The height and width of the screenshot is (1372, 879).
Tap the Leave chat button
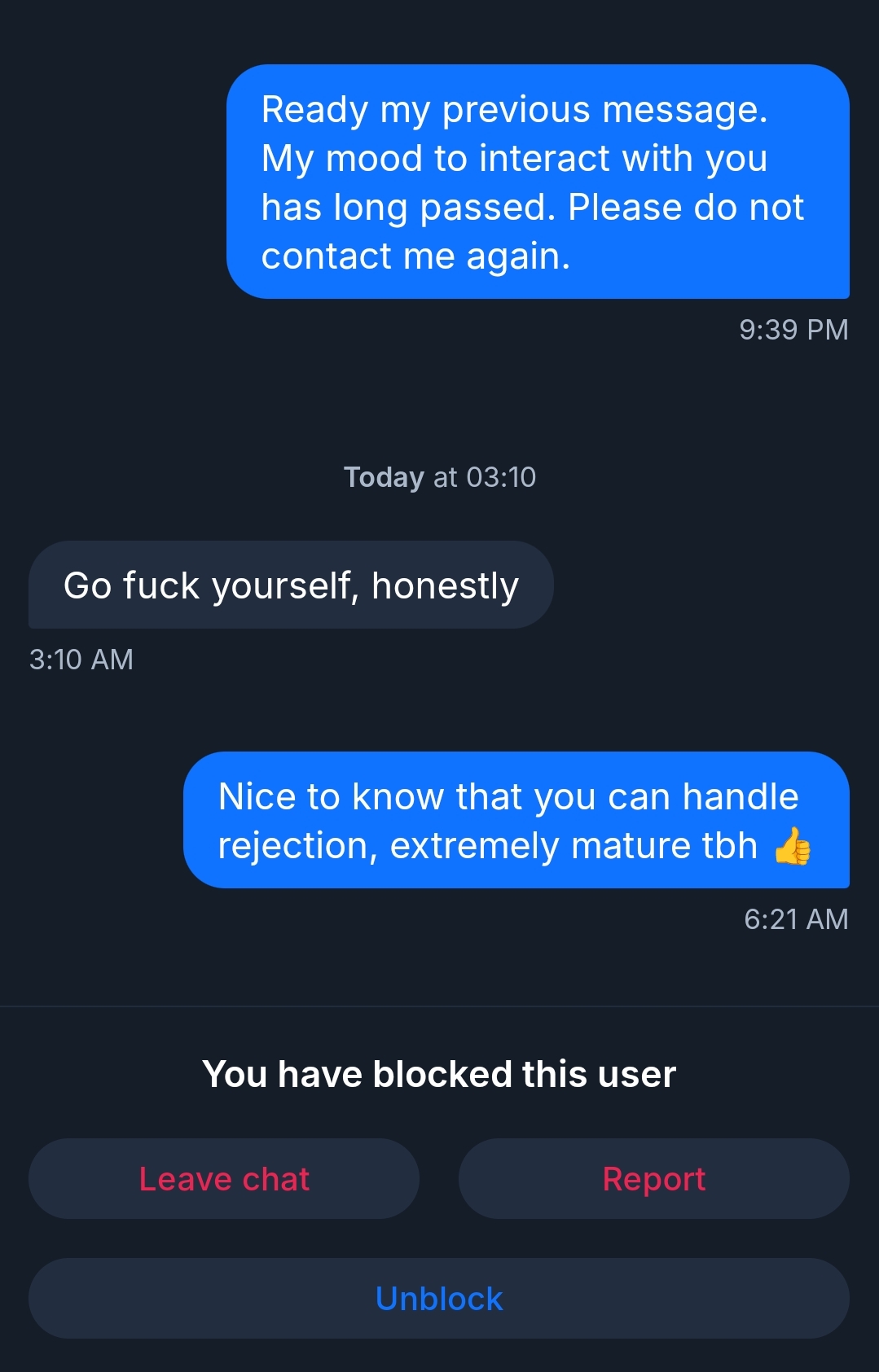(x=224, y=1178)
